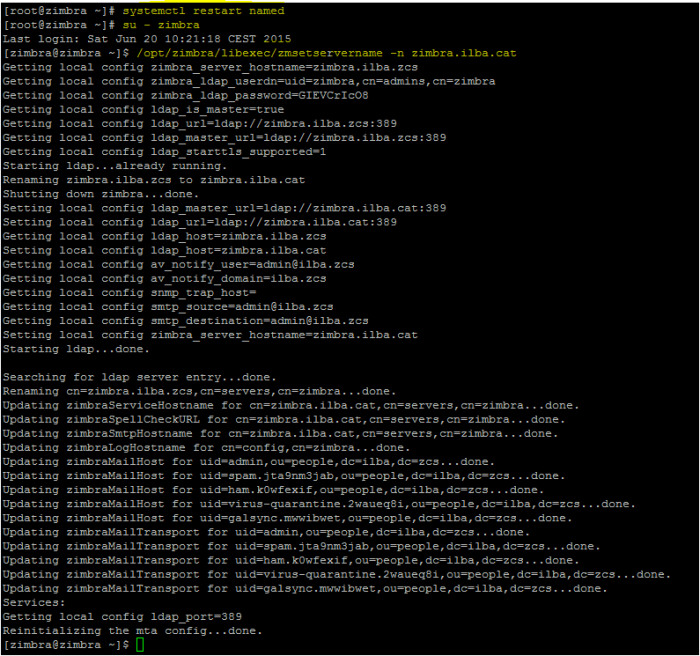Screen dimensions: 700x656
Task: Click the 'smtp_destination=admin@ilba.zcs' line
Action: click(x=186, y=321)
